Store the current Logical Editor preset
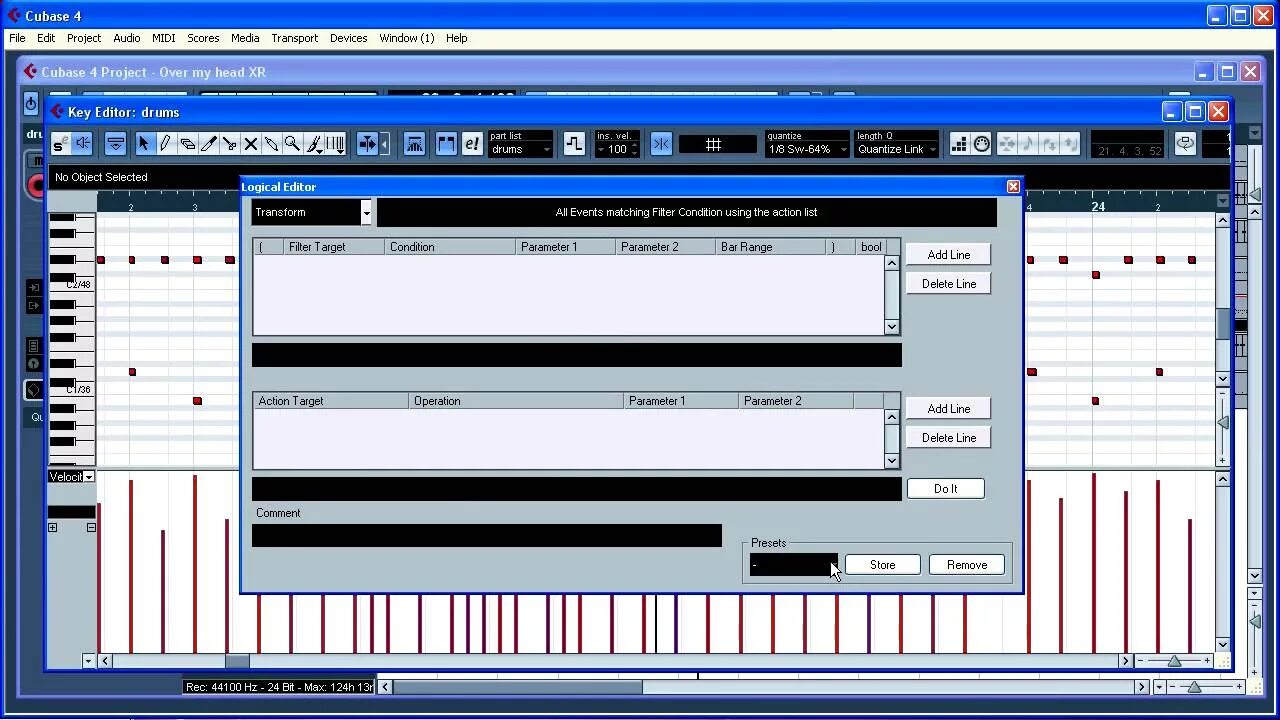 coord(882,564)
